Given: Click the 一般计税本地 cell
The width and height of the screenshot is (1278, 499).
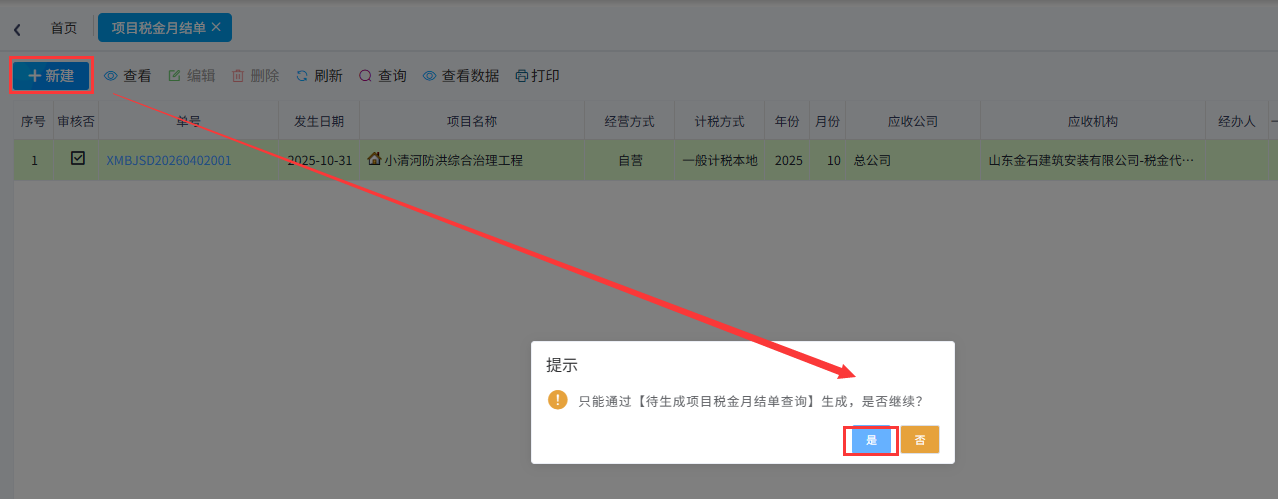Looking at the screenshot, I should tap(720, 160).
